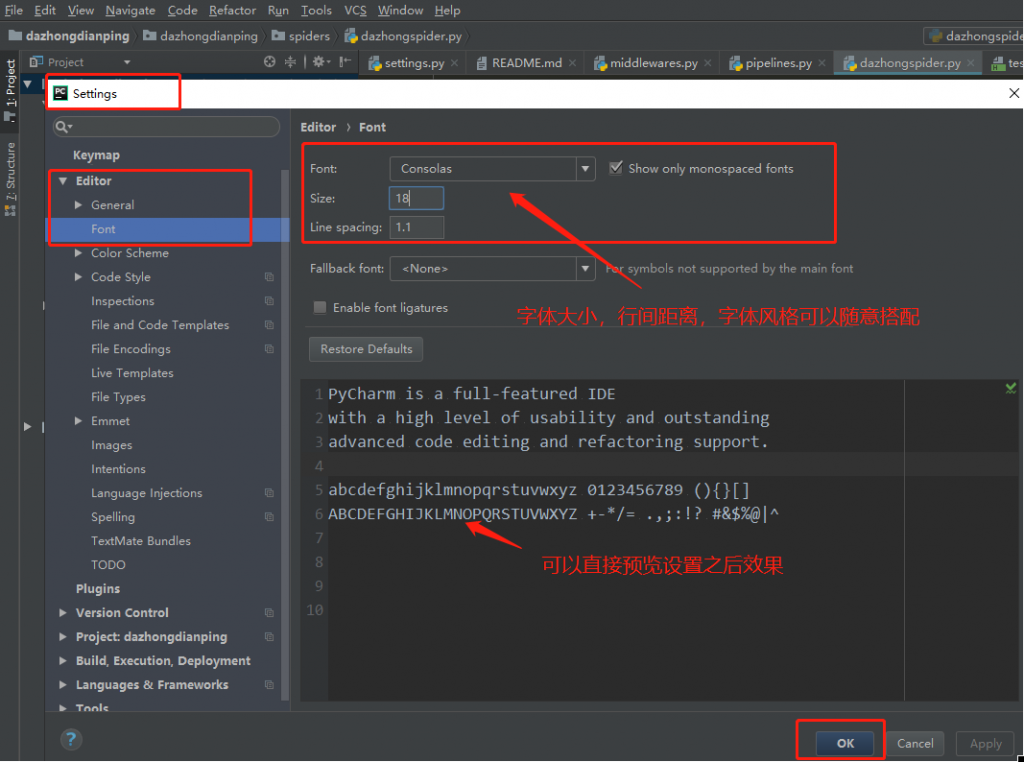This screenshot has width=1024, height=762.
Task: Toggle Show only monospaced fonts checkbox
Action: point(615,168)
